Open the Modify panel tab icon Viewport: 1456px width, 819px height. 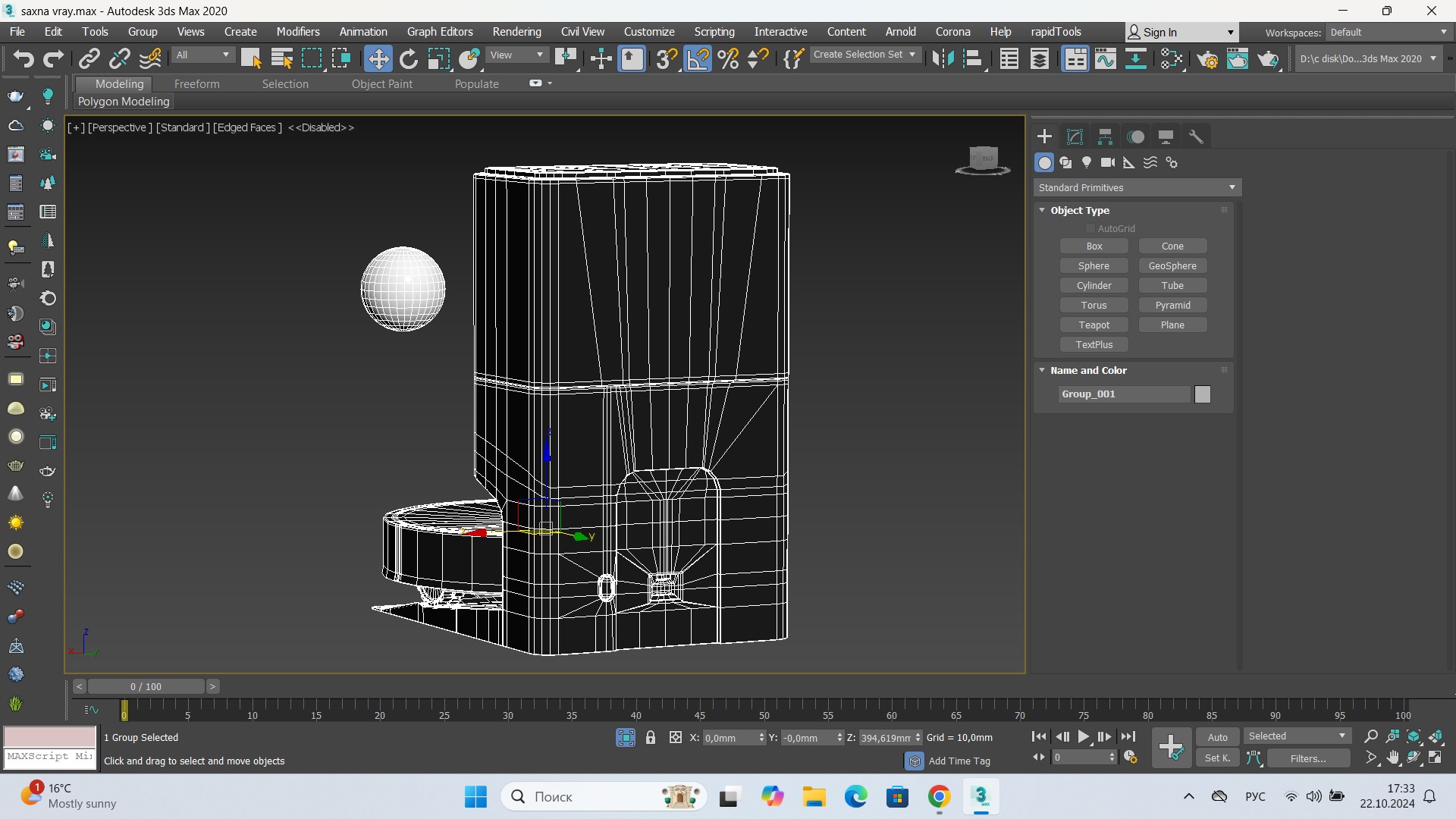[1075, 136]
